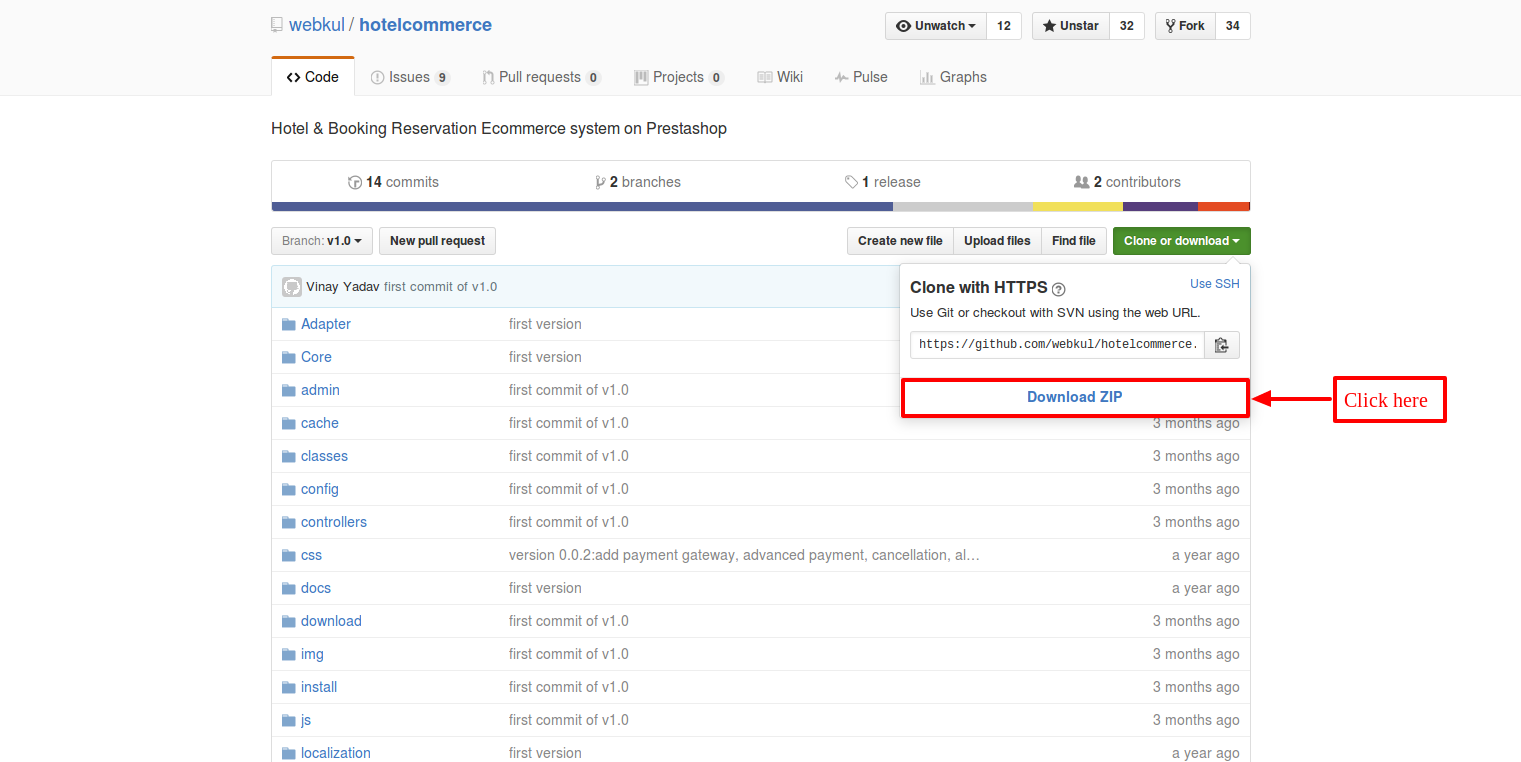The image size is (1521, 762).
Task: Click the yellow language bar segment
Action: point(1078,207)
